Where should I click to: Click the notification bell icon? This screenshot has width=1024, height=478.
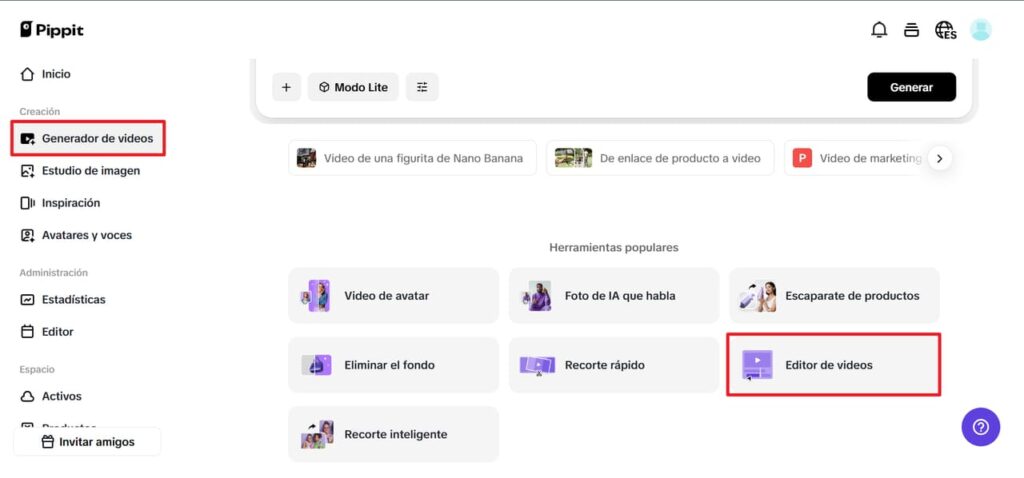click(x=879, y=30)
